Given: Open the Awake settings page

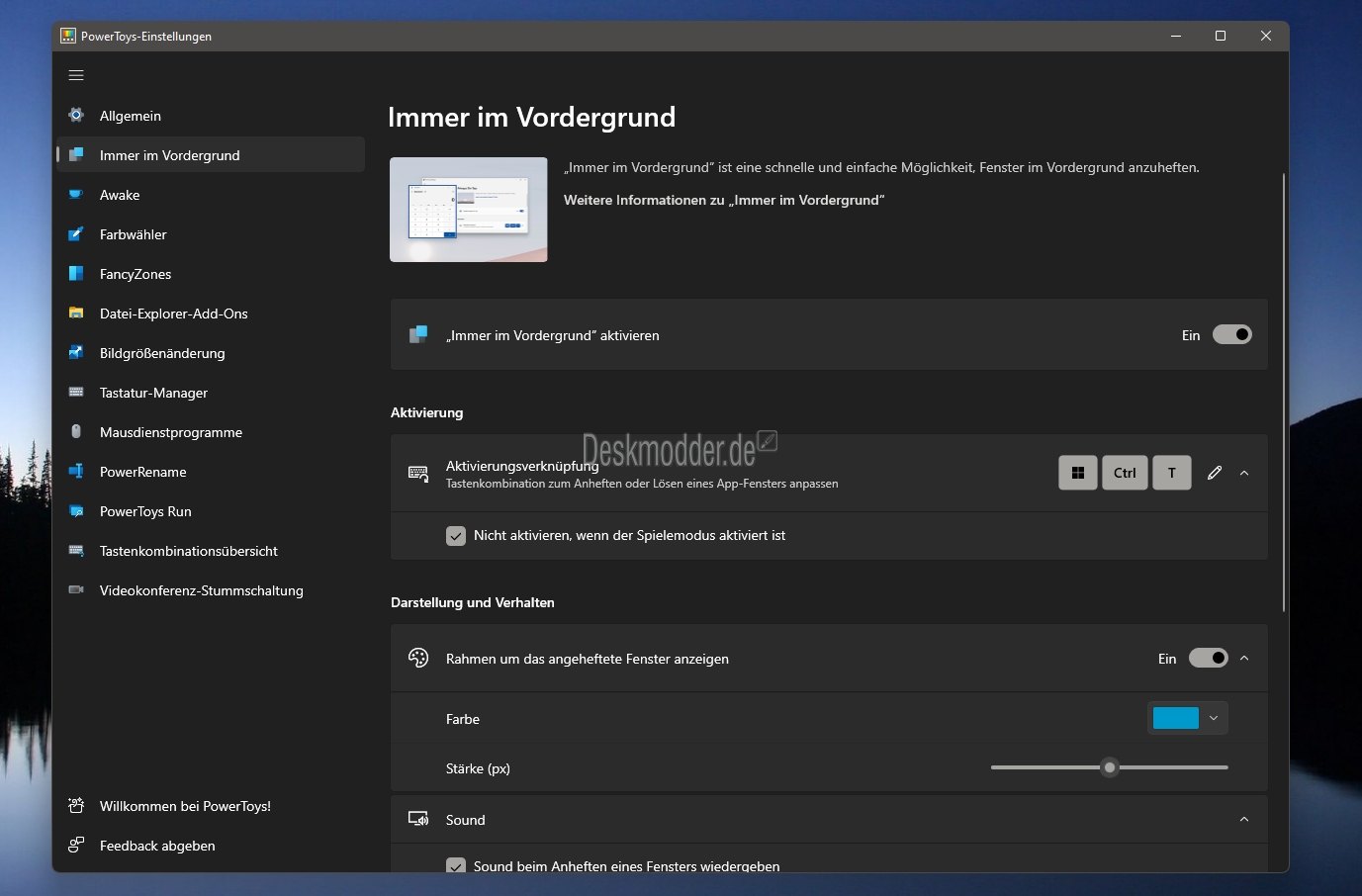Looking at the screenshot, I should click(211, 195).
